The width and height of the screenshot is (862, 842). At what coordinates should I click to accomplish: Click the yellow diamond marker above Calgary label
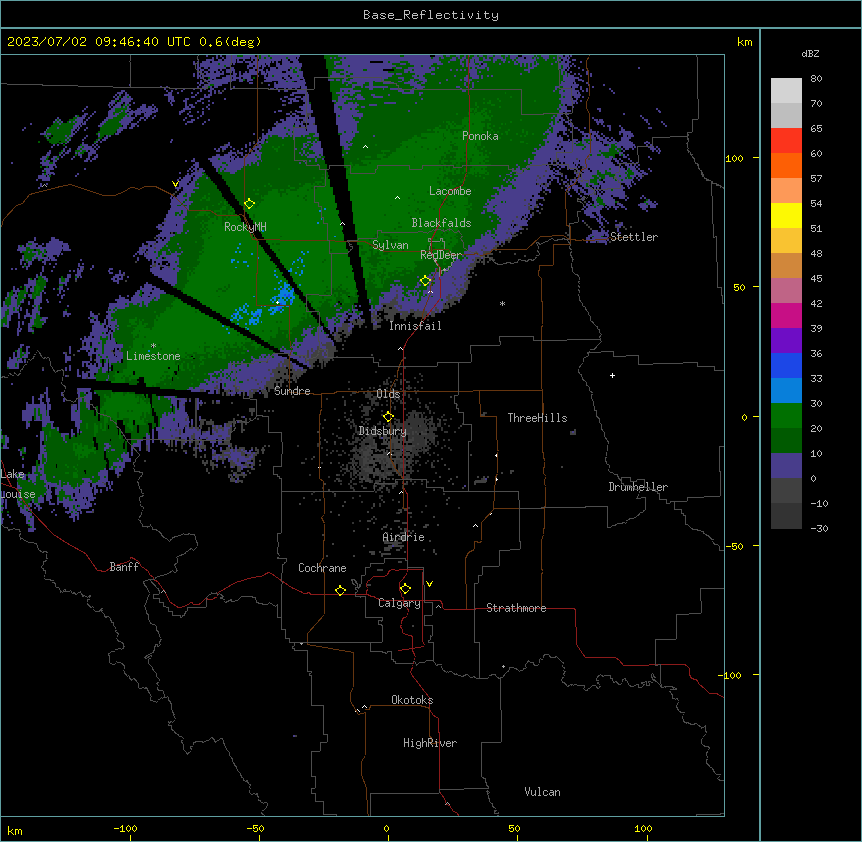pos(405,589)
